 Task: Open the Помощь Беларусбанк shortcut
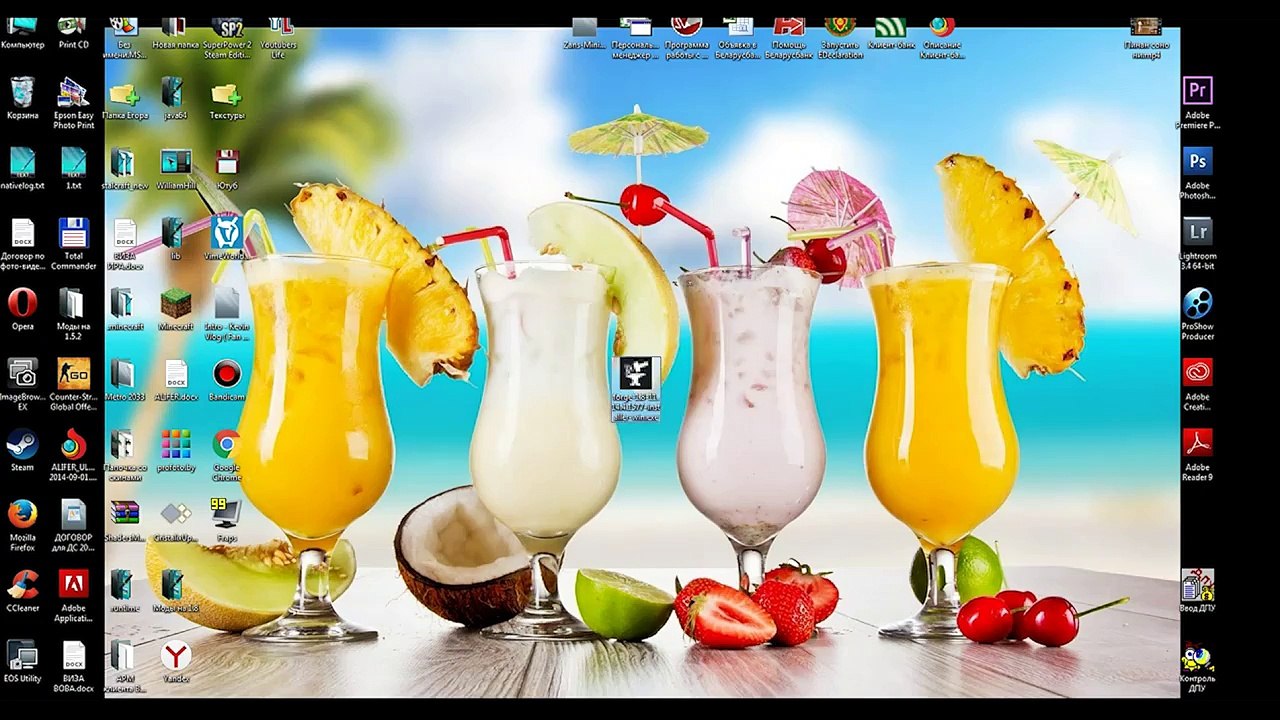tap(788, 37)
